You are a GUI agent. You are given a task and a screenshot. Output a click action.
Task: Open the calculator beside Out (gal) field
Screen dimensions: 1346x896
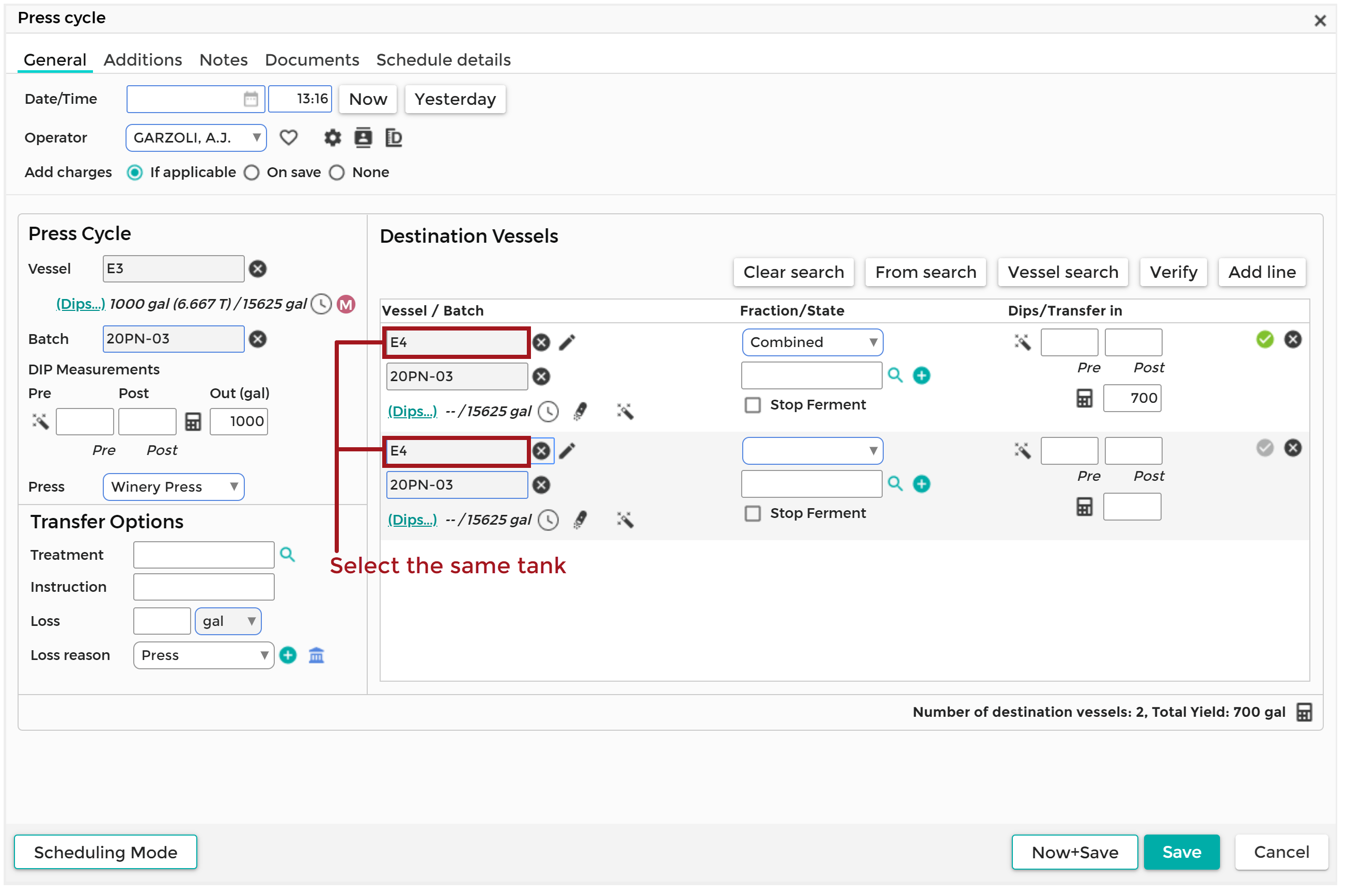(193, 422)
